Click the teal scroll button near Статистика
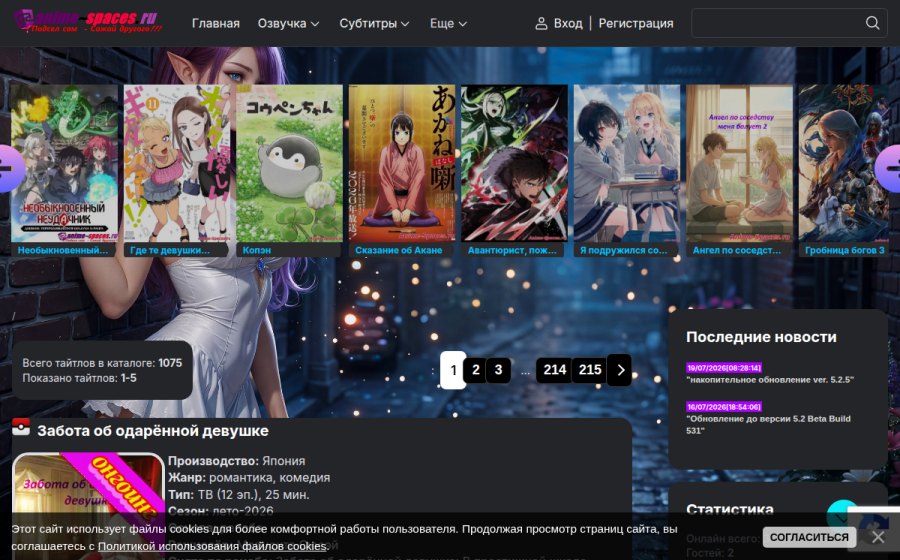The height and width of the screenshot is (560, 900). (841, 514)
